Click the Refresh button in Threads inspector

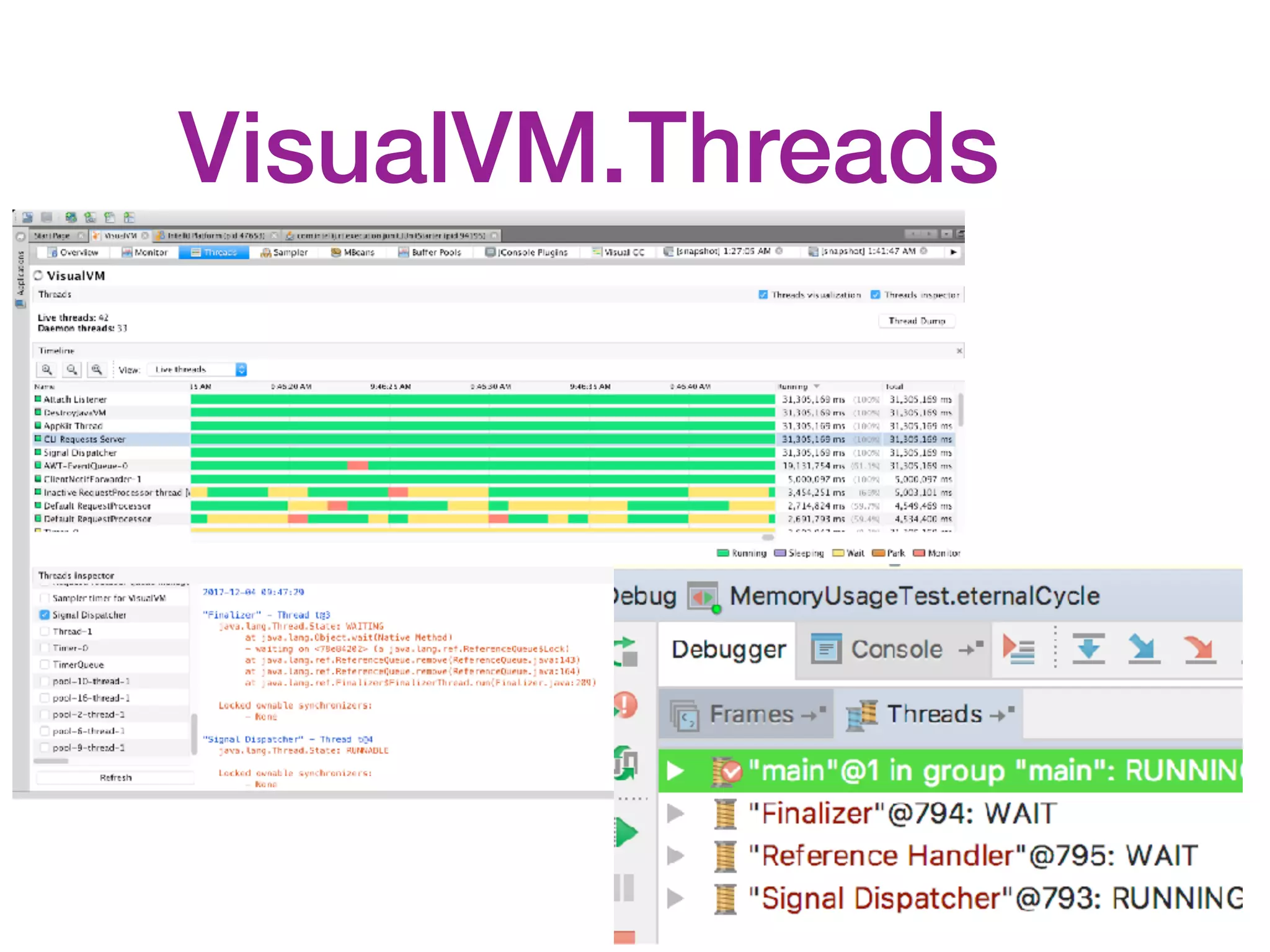tap(115, 777)
